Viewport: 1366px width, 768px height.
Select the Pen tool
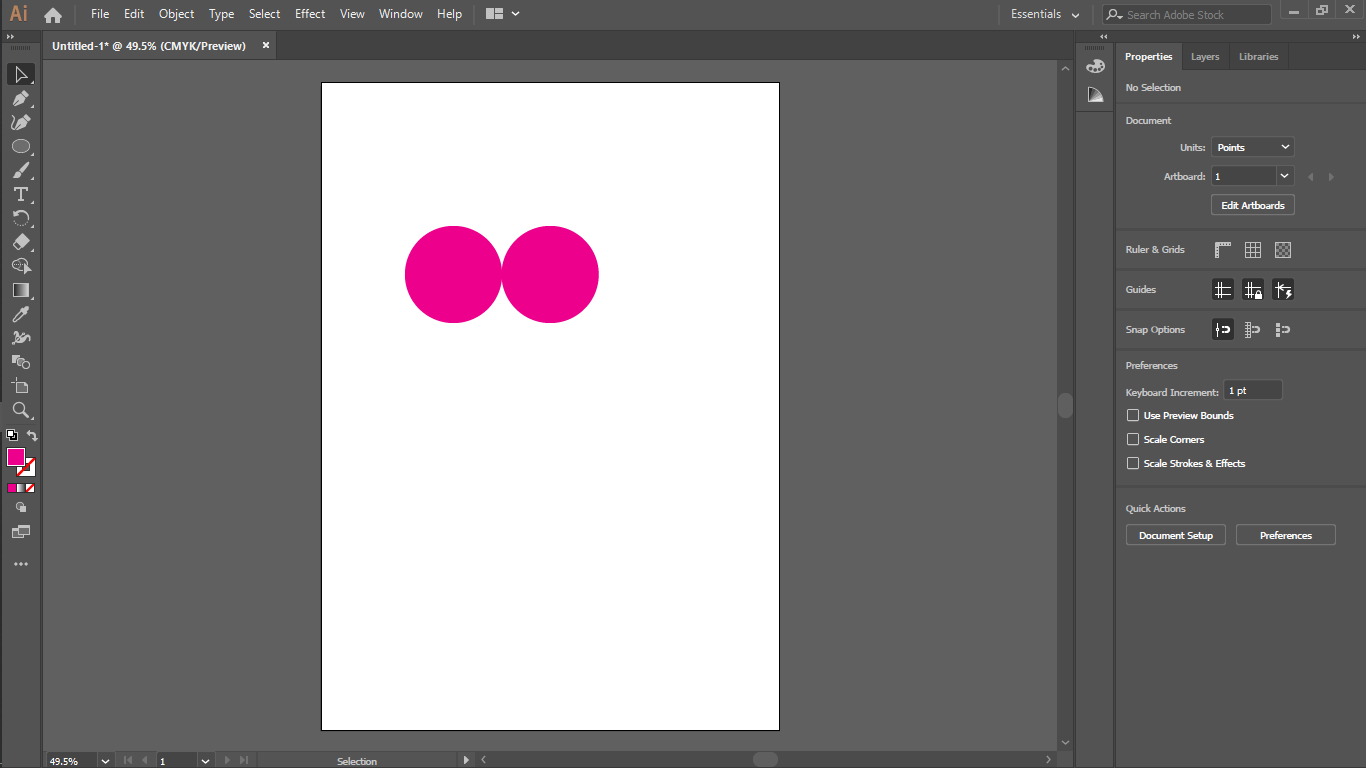click(x=21, y=98)
